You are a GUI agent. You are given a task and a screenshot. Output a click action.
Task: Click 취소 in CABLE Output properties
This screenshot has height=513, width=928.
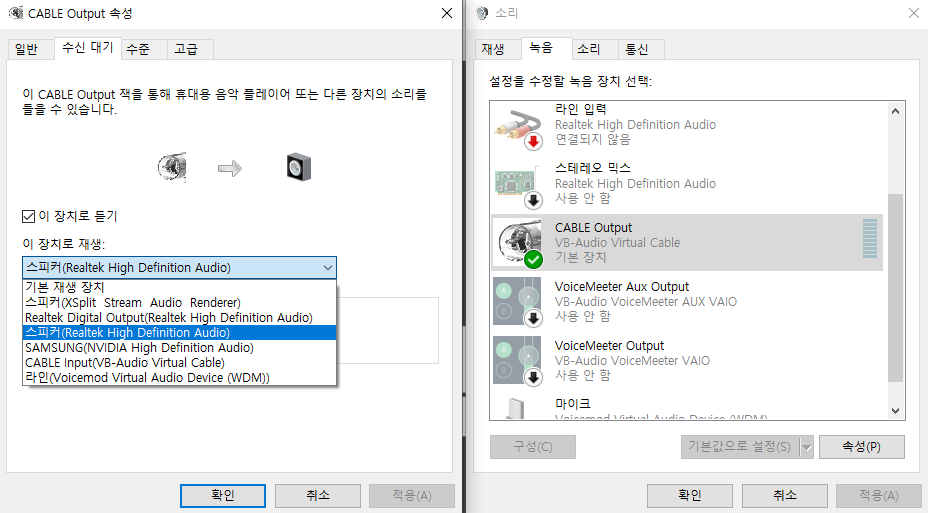pyautogui.click(x=318, y=495)
